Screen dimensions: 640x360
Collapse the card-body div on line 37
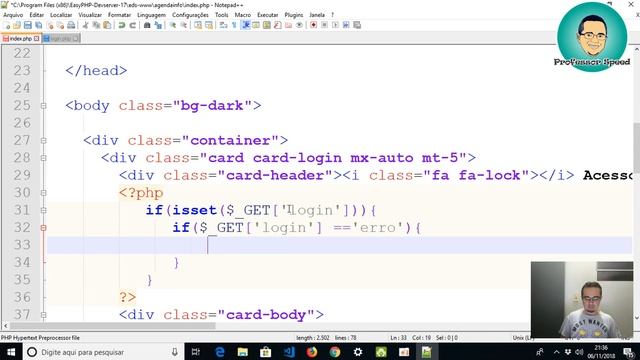pyautogui.click(x=43, y=315)
